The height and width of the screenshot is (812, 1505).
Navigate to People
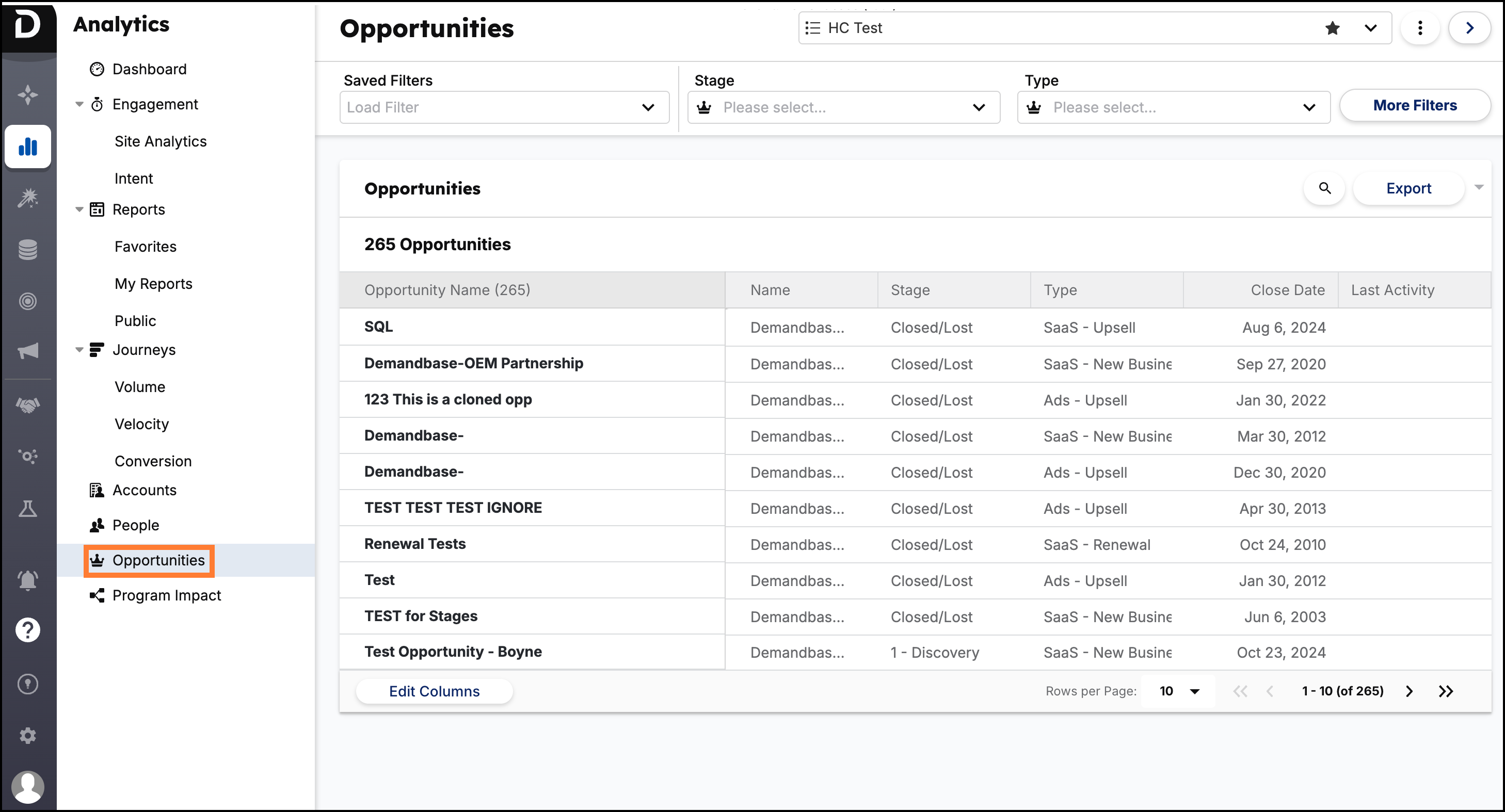[136, 525]
